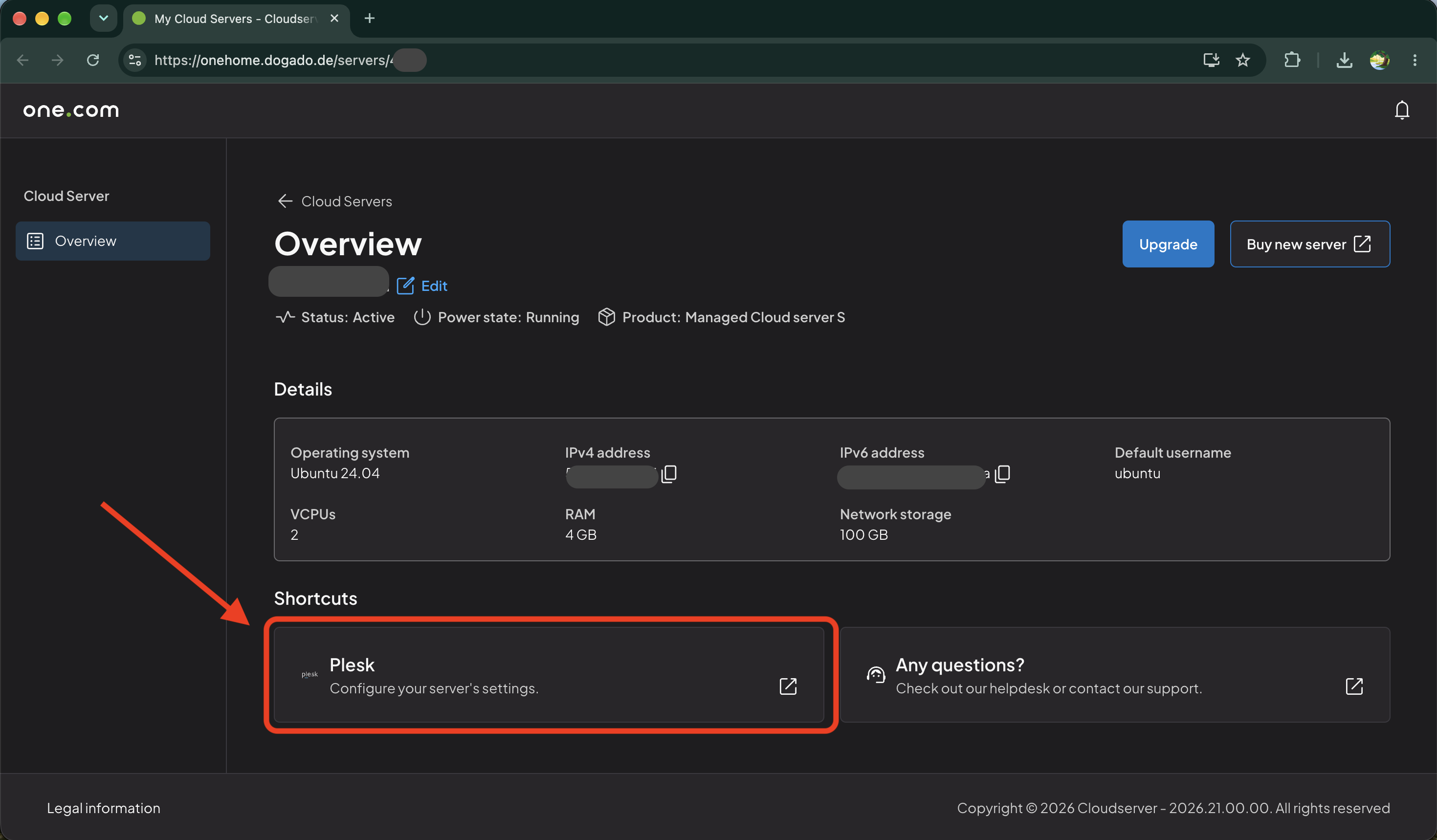Click the Product: Managed Cloud server S text
The height and width of the screenshot is (840, 1437).
point(733,317)
